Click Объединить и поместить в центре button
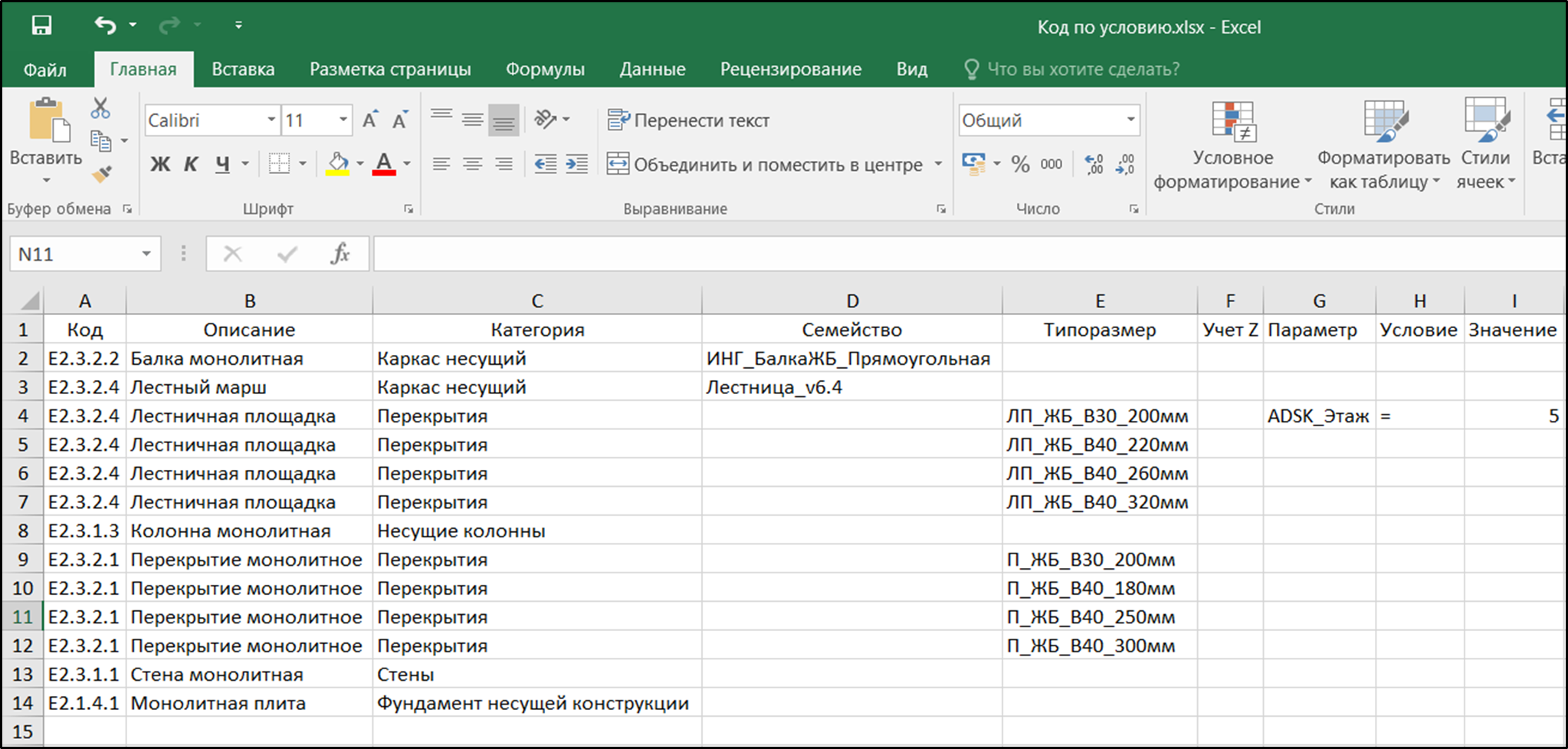Image resolution: width=1568 pixels, height=749 pixels. (x=764, y=164)
